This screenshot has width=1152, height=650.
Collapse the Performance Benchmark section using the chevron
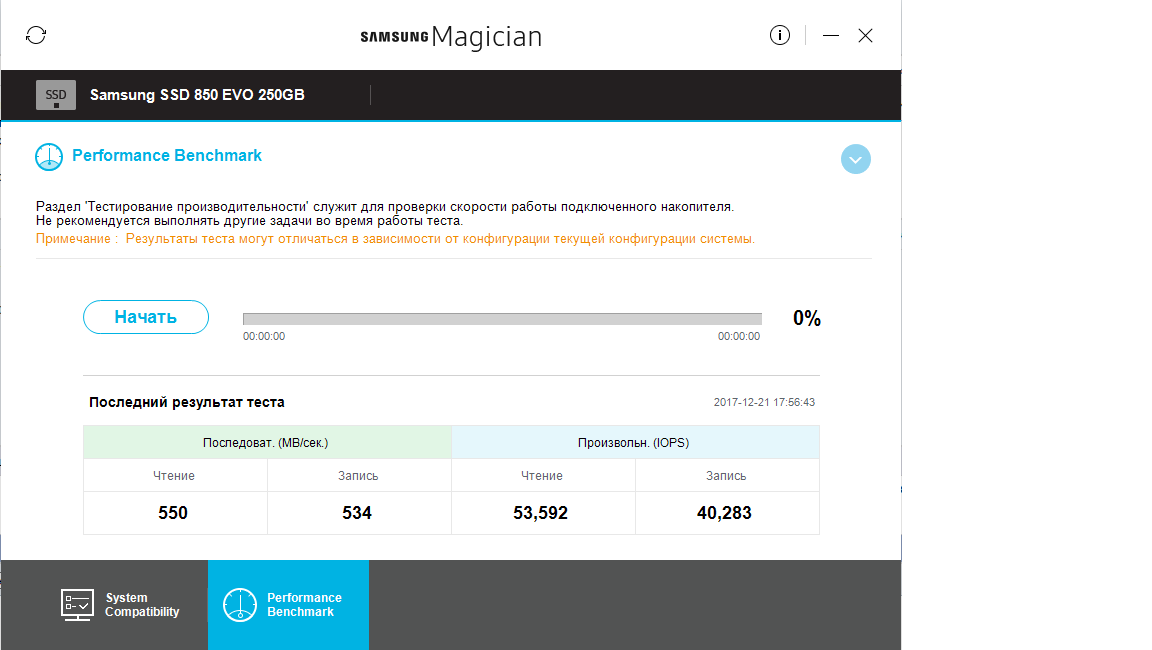[856, 159]
